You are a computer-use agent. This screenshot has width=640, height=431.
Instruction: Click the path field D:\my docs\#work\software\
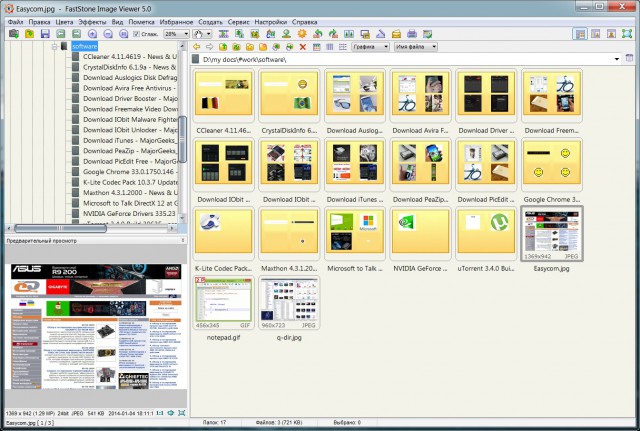[404, 60]
